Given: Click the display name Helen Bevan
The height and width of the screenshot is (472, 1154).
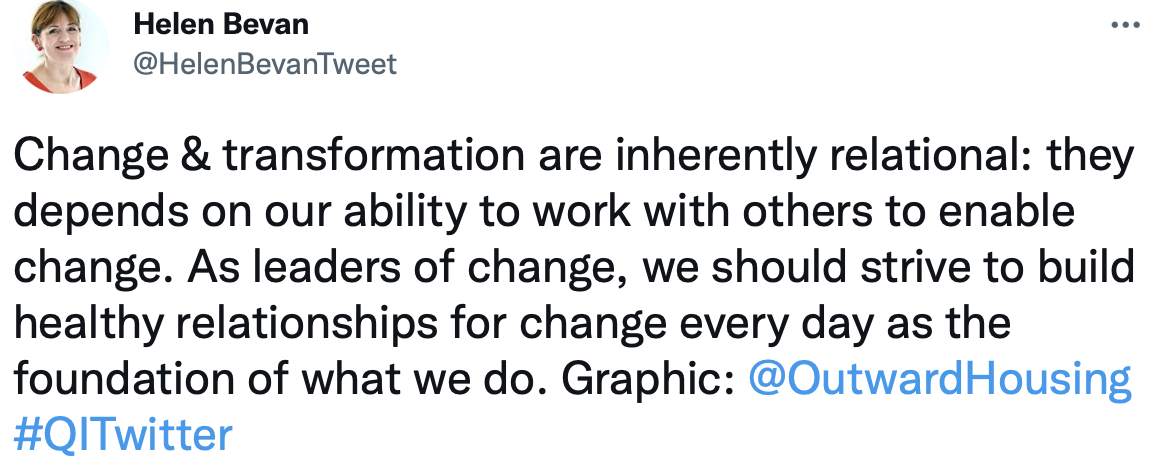Looking at the screenshot, I should tap(221, 25).
